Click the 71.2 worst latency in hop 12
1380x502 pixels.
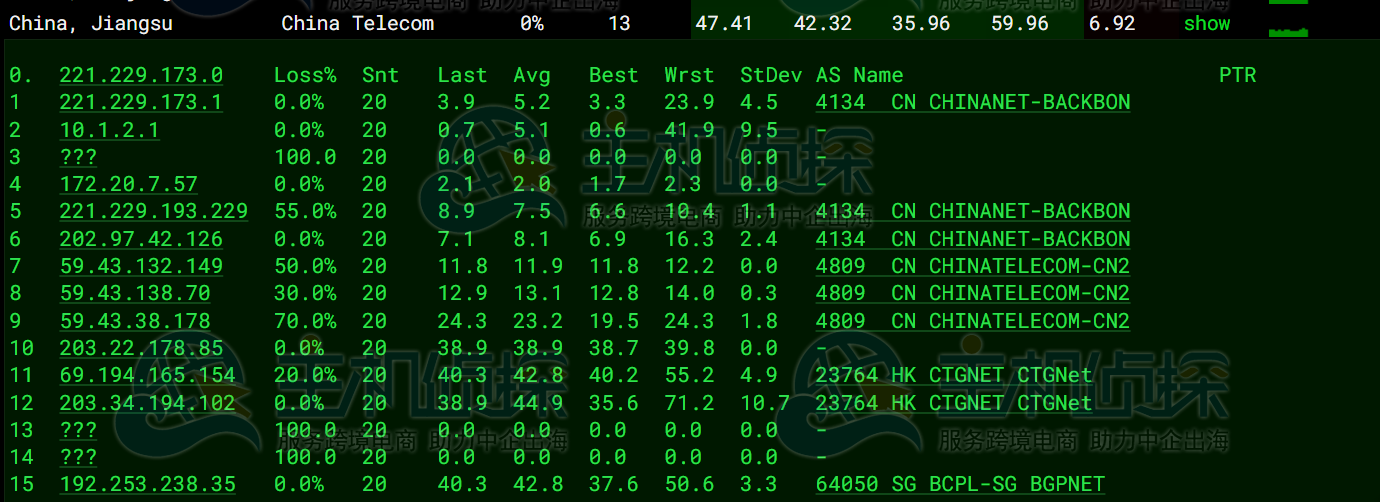[689, 403]
